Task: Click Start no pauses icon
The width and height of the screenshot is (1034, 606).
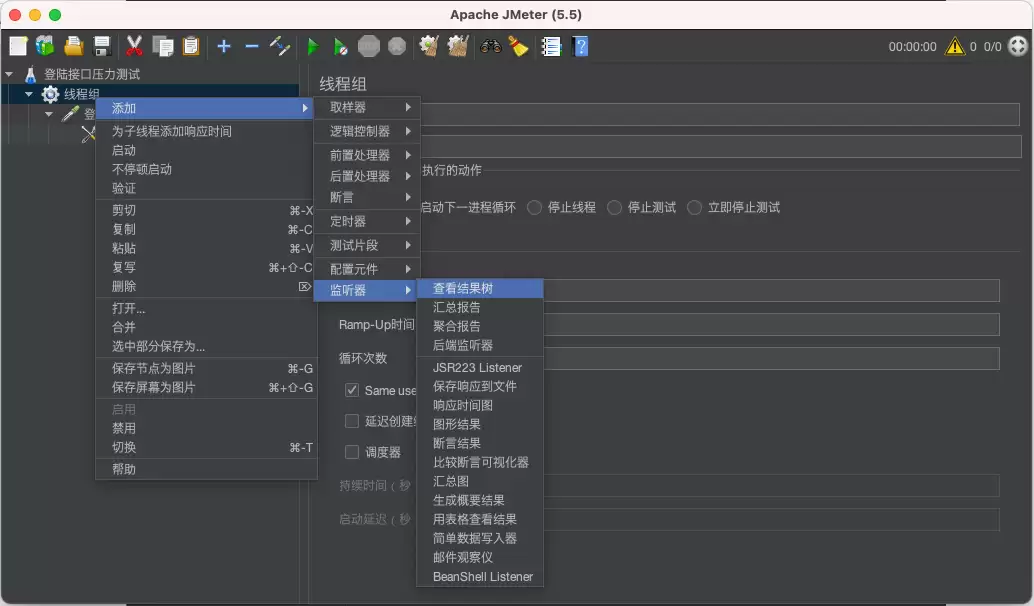Action: point(340,46)
